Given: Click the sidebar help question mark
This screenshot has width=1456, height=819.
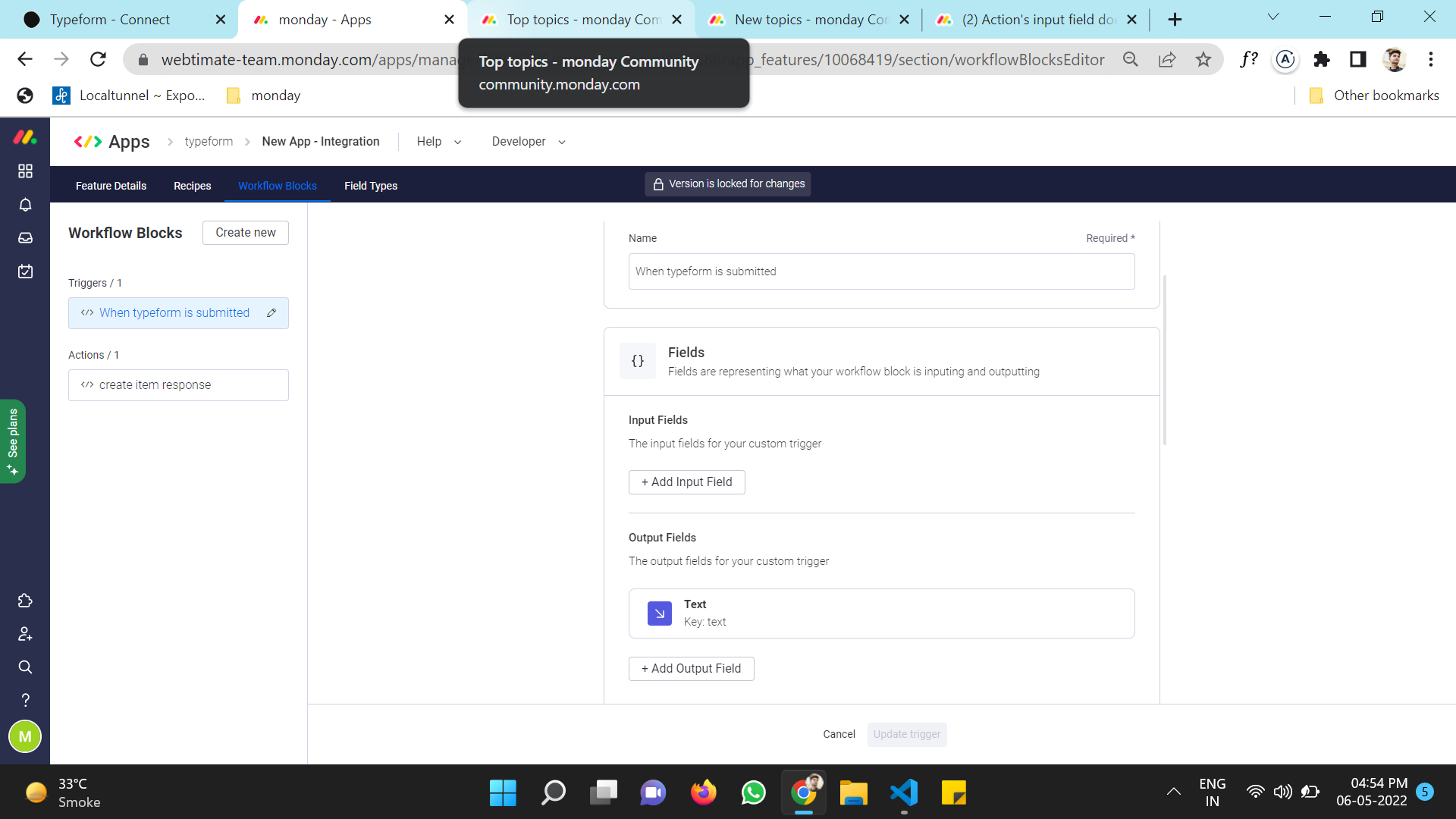Looking at the screenshot, I should point(25,700).
